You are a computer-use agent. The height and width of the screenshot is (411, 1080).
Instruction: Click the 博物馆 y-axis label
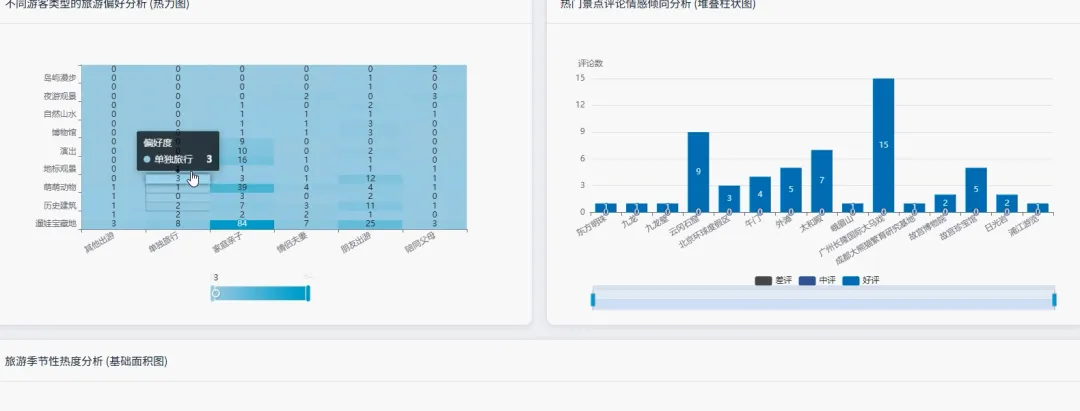click(64, 132)
